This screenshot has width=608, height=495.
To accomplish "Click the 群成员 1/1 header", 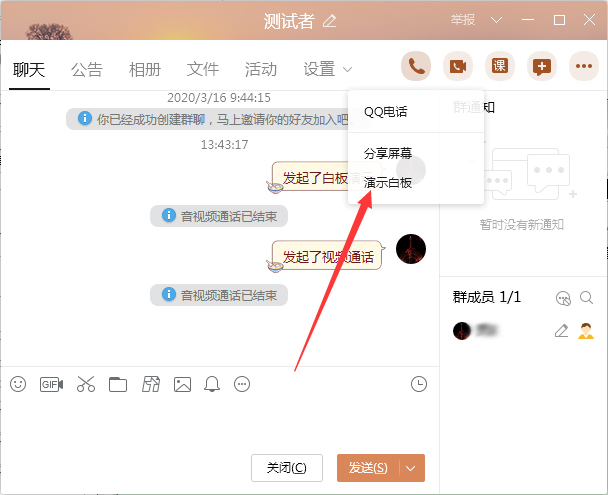I will click(x=487, y=297).
